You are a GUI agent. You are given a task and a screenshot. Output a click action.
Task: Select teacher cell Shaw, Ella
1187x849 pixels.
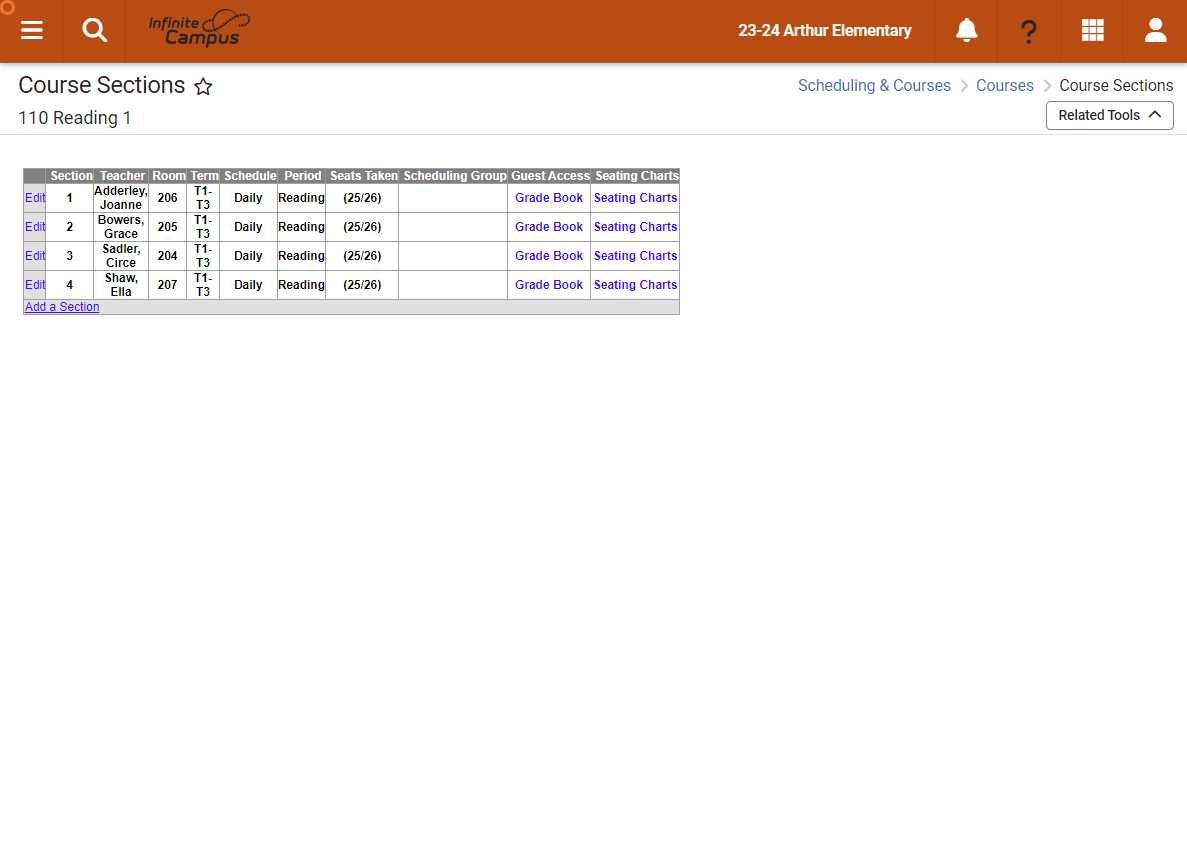120,285
